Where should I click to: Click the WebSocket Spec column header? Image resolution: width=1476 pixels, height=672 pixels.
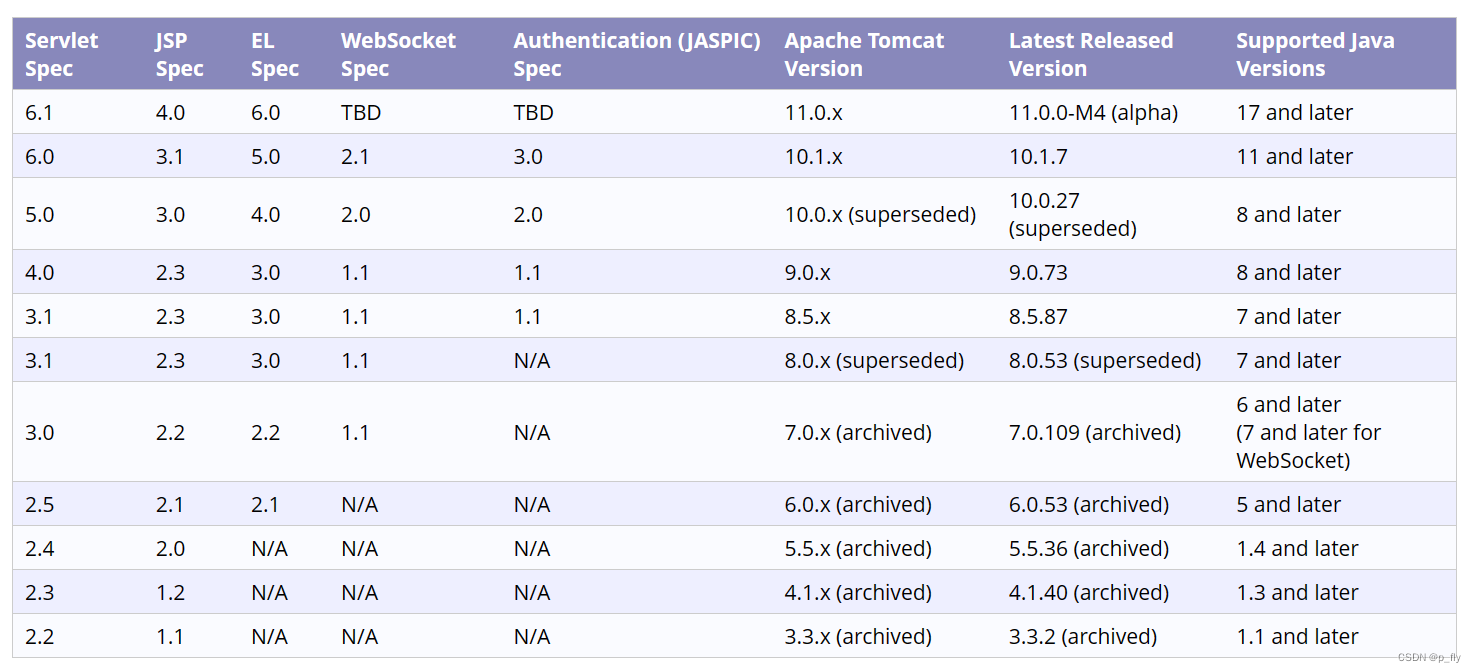tap(398, 55)
